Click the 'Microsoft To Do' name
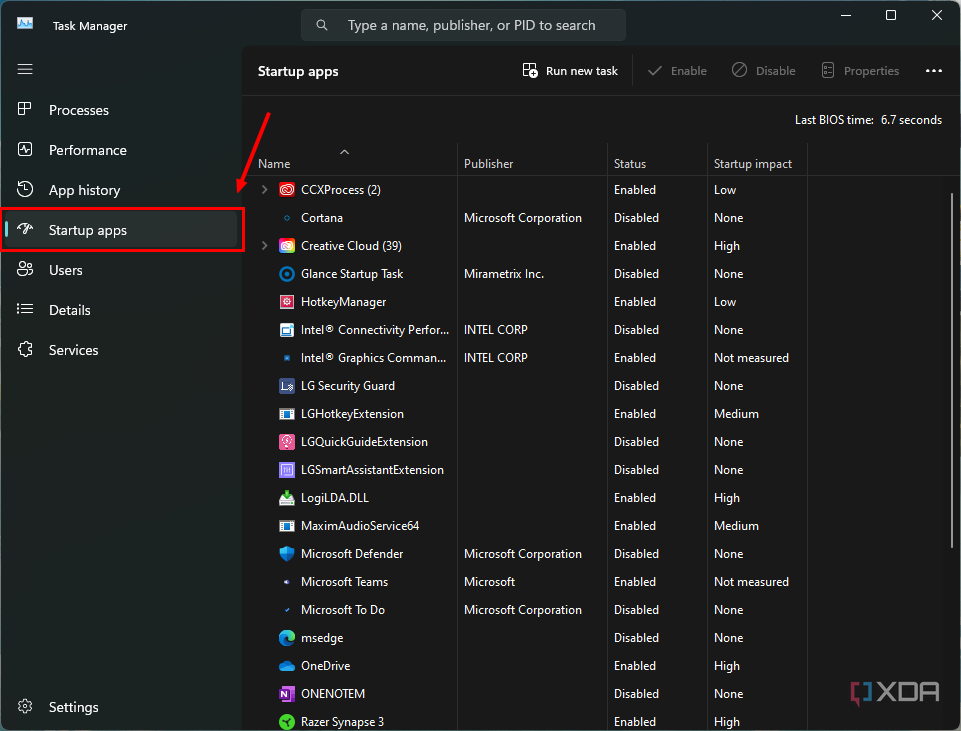The image size is (961, 731). 343,610
